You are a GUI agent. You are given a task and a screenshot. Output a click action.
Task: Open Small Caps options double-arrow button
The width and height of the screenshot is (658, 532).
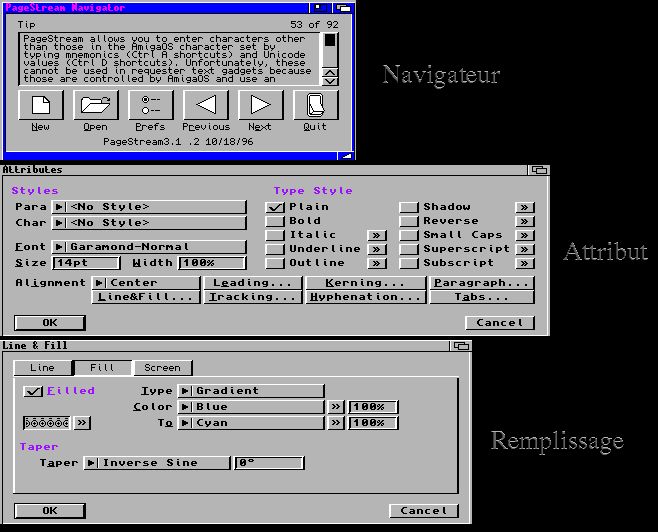coord(525,235)
